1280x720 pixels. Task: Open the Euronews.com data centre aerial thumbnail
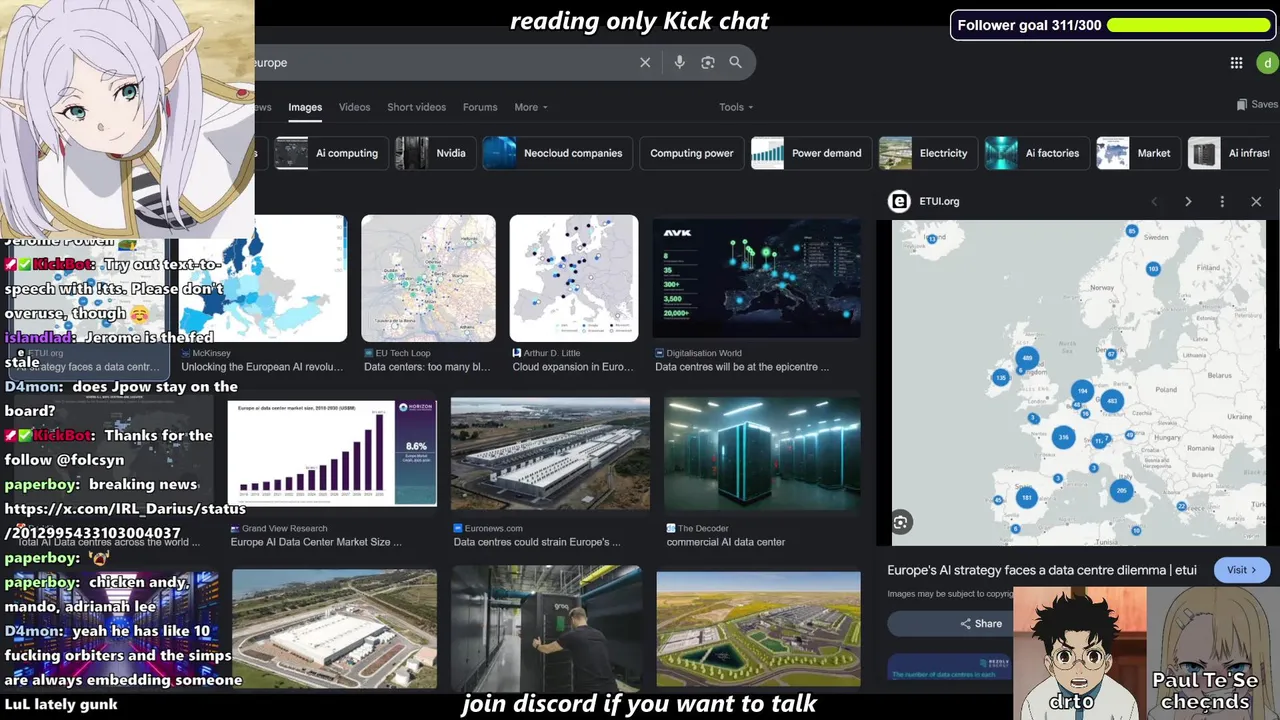pyautogui.click(x=550, y=454)
